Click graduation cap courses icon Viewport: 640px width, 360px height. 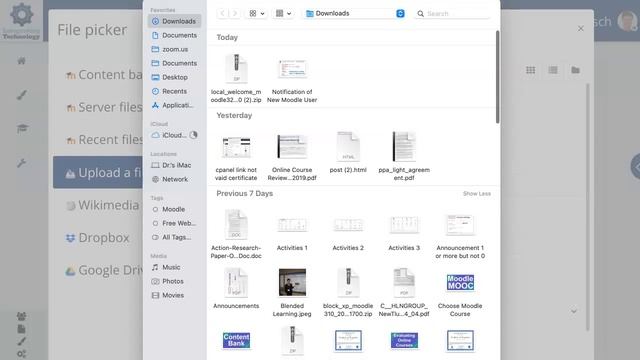point(22,129)
